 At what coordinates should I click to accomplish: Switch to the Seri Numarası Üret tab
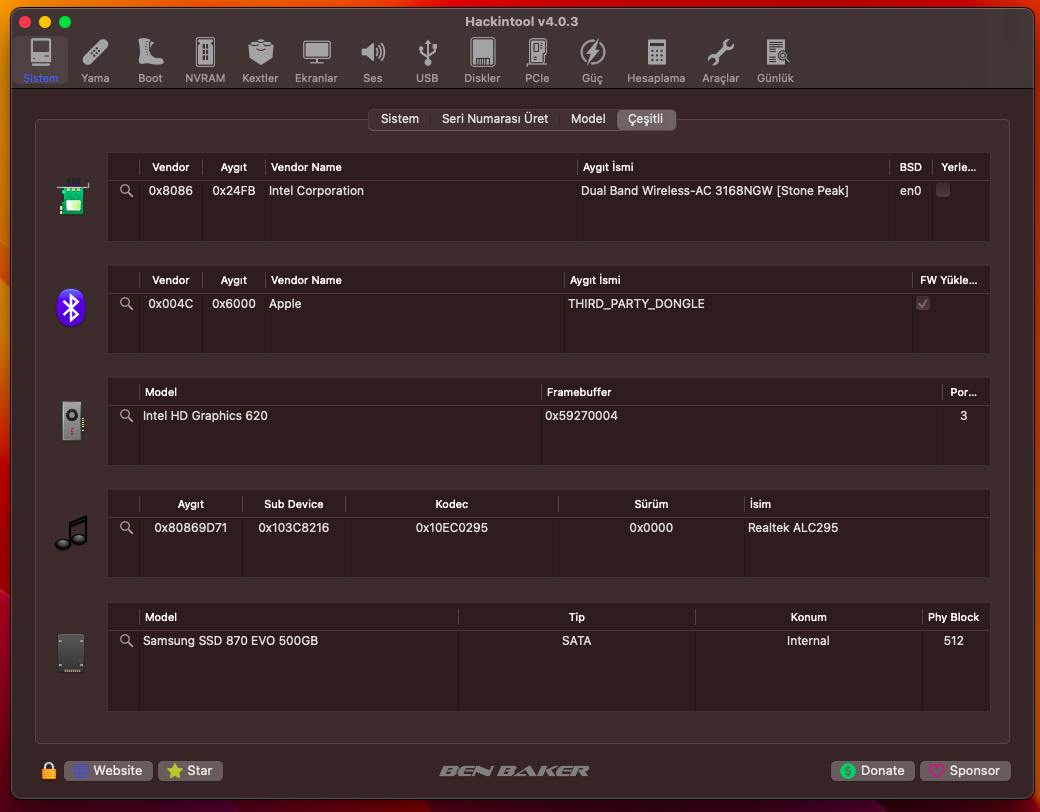coord(495,119)
